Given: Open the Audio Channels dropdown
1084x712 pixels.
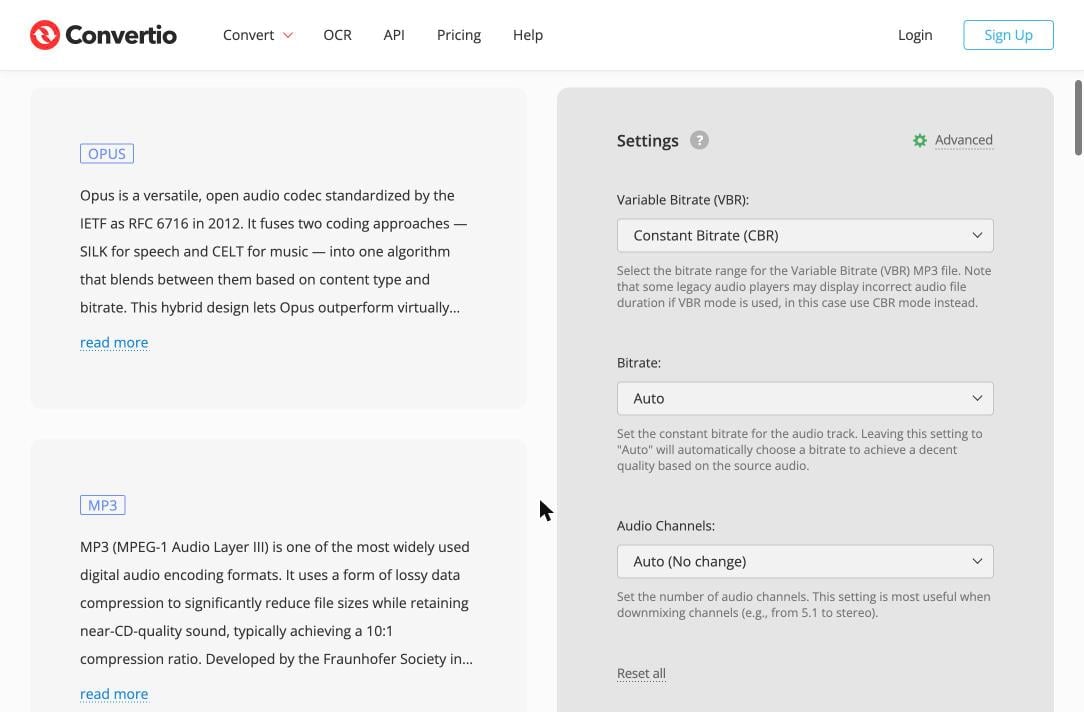Looking at the screenshot, I should coord(805,562).
